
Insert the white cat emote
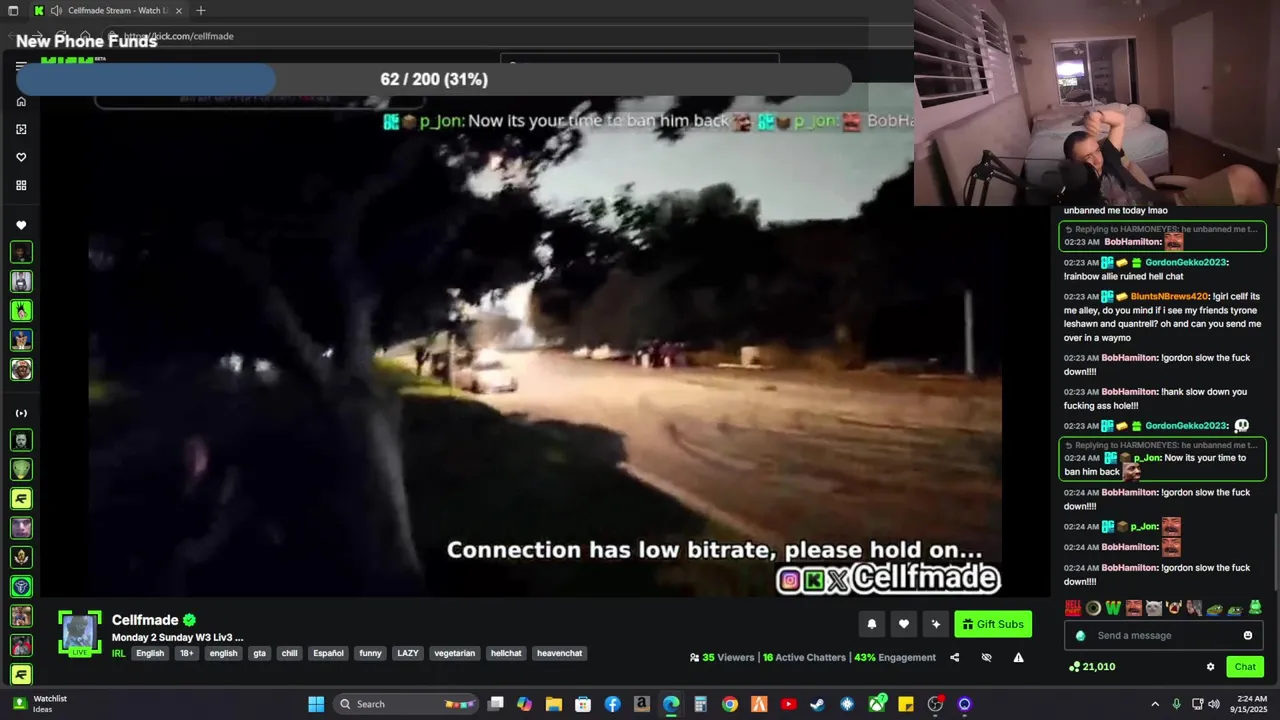coord(1154,608)
